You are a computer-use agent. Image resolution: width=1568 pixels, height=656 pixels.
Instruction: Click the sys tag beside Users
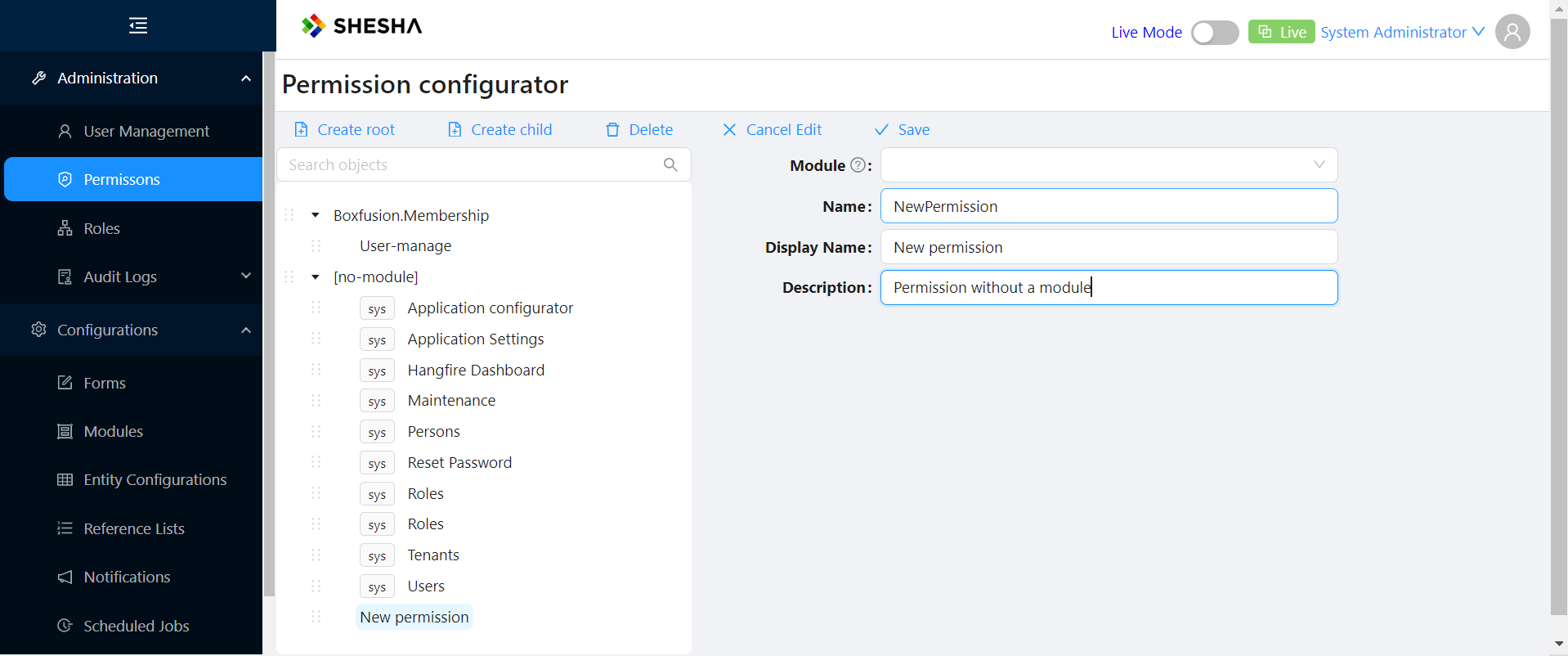coord(377,586)
